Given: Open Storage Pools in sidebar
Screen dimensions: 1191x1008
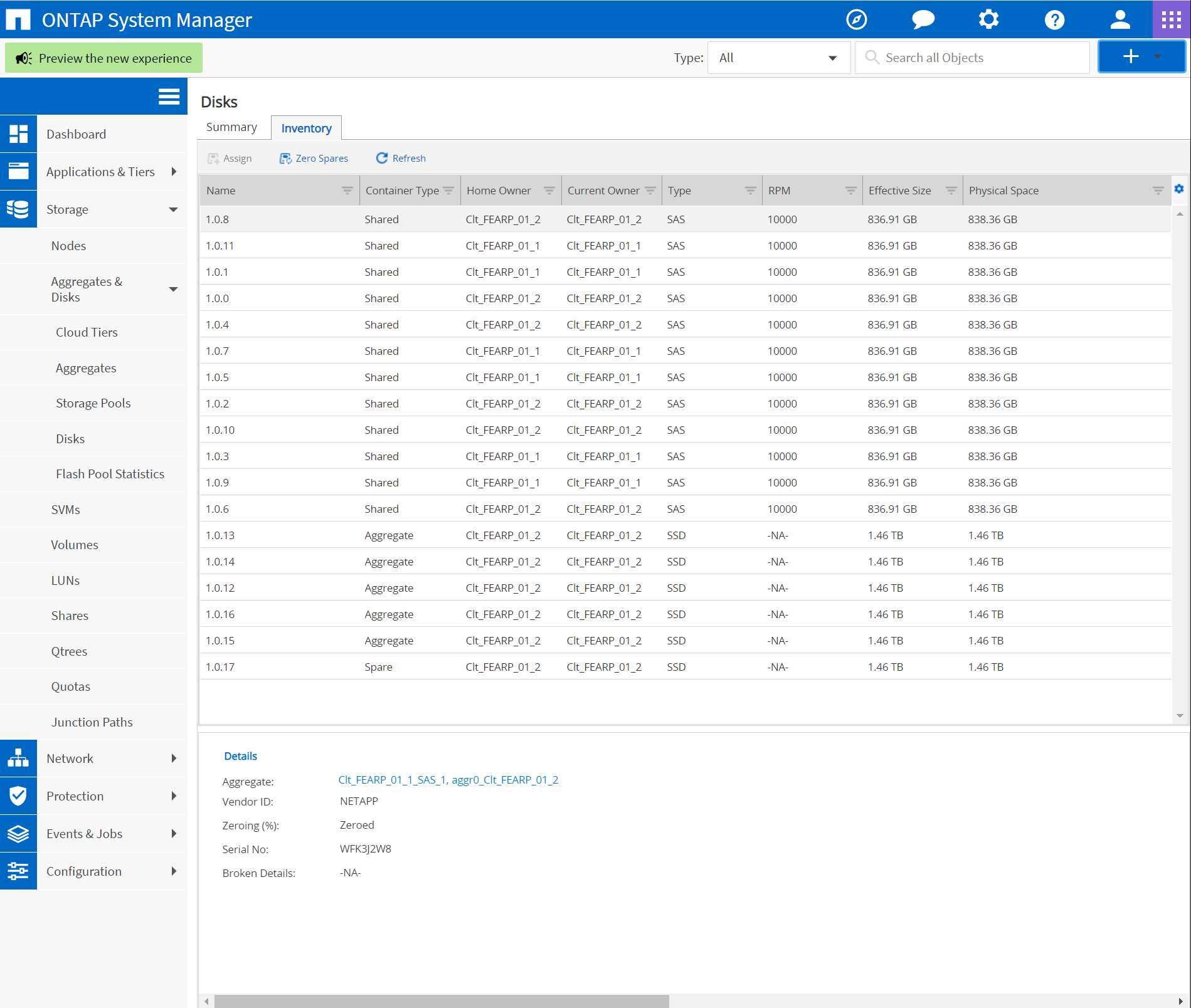Looking at the screenshot, I should click(93, 403).
